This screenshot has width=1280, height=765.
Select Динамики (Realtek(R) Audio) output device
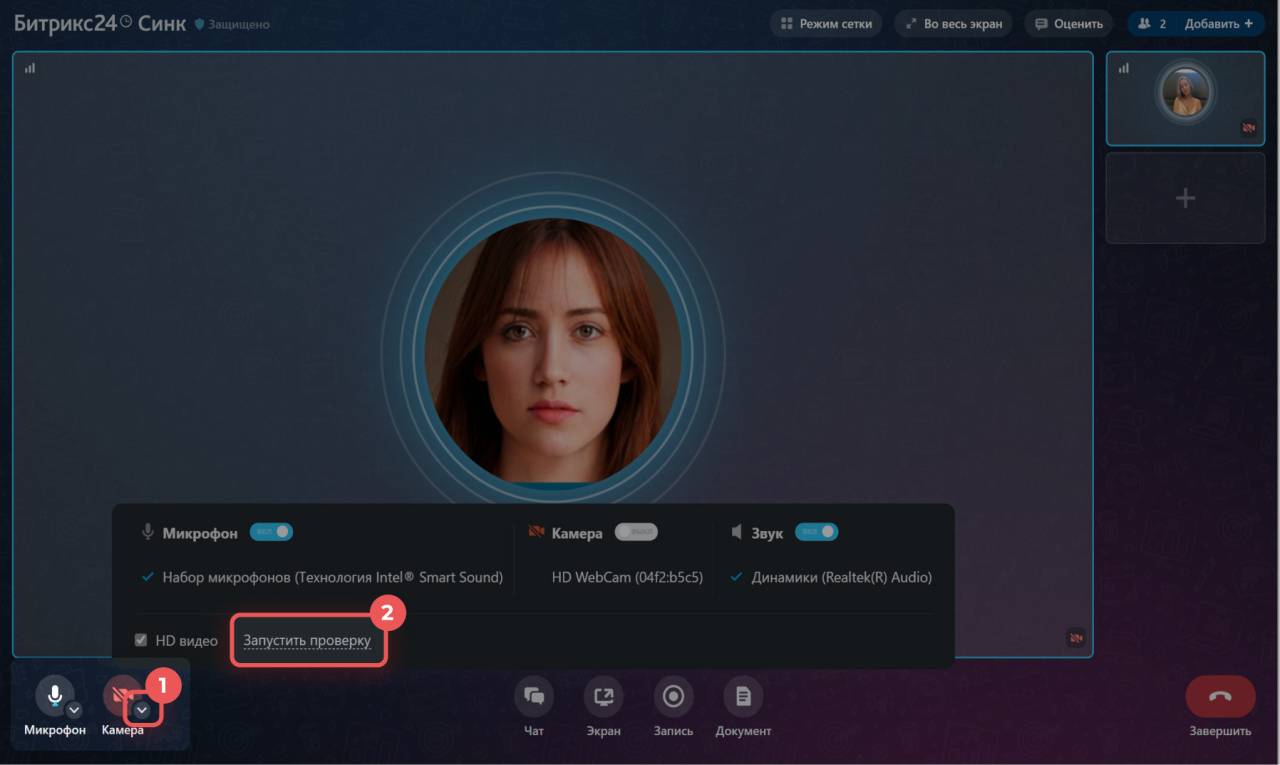click(x=841, y=577)
